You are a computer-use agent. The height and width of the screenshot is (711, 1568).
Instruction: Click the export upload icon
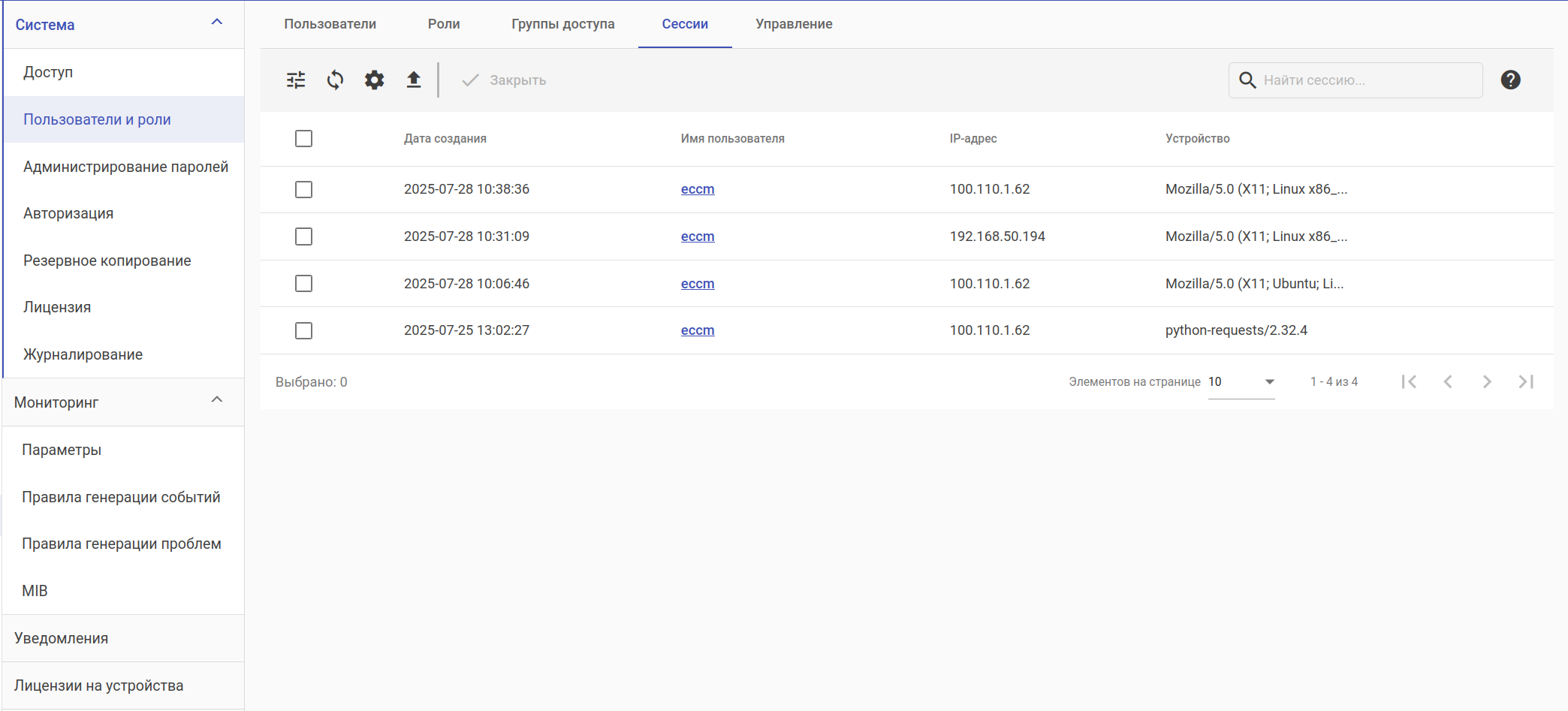click(x=414, y=80)
